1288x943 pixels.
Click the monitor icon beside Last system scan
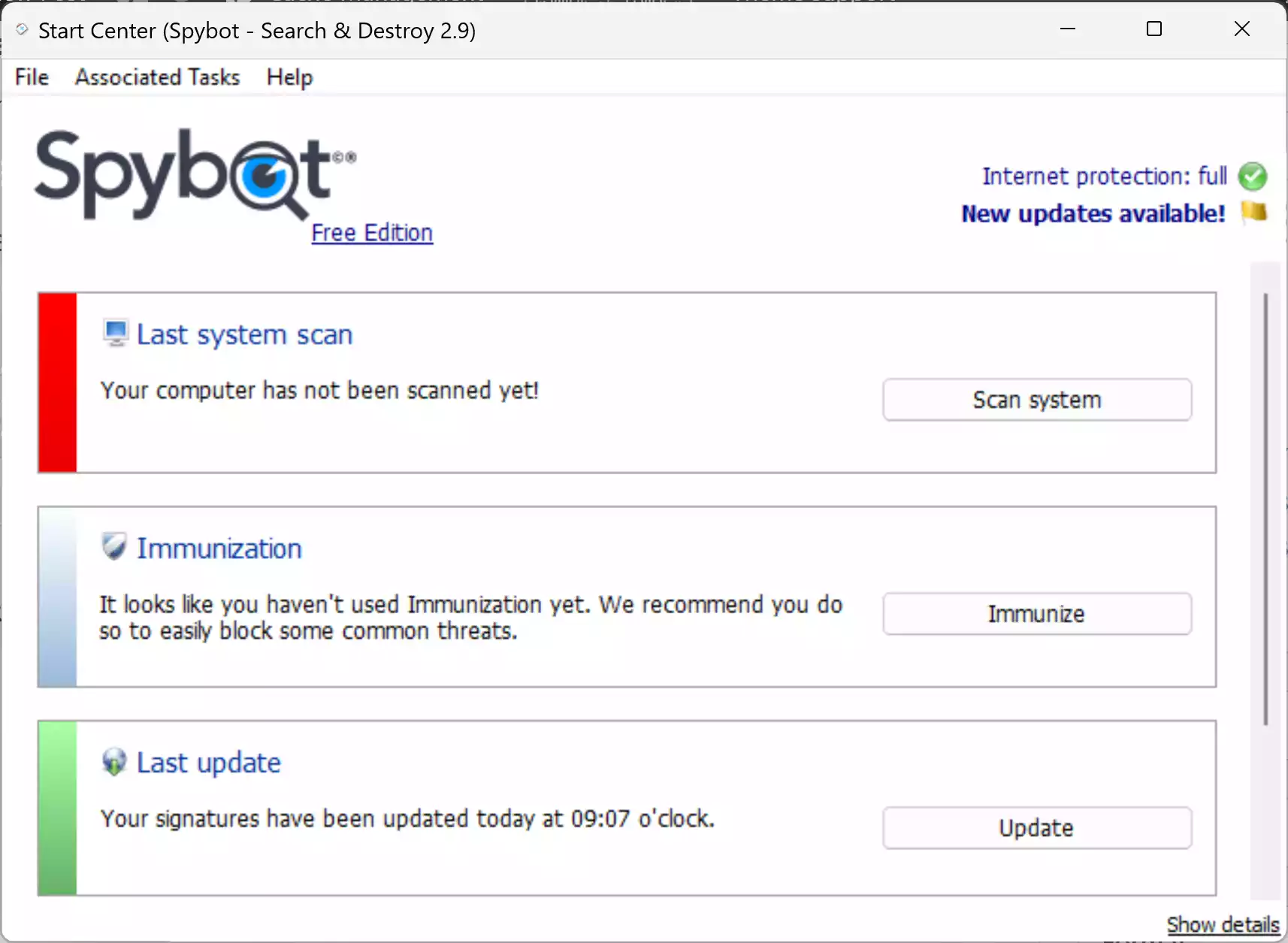pos(114,331)
